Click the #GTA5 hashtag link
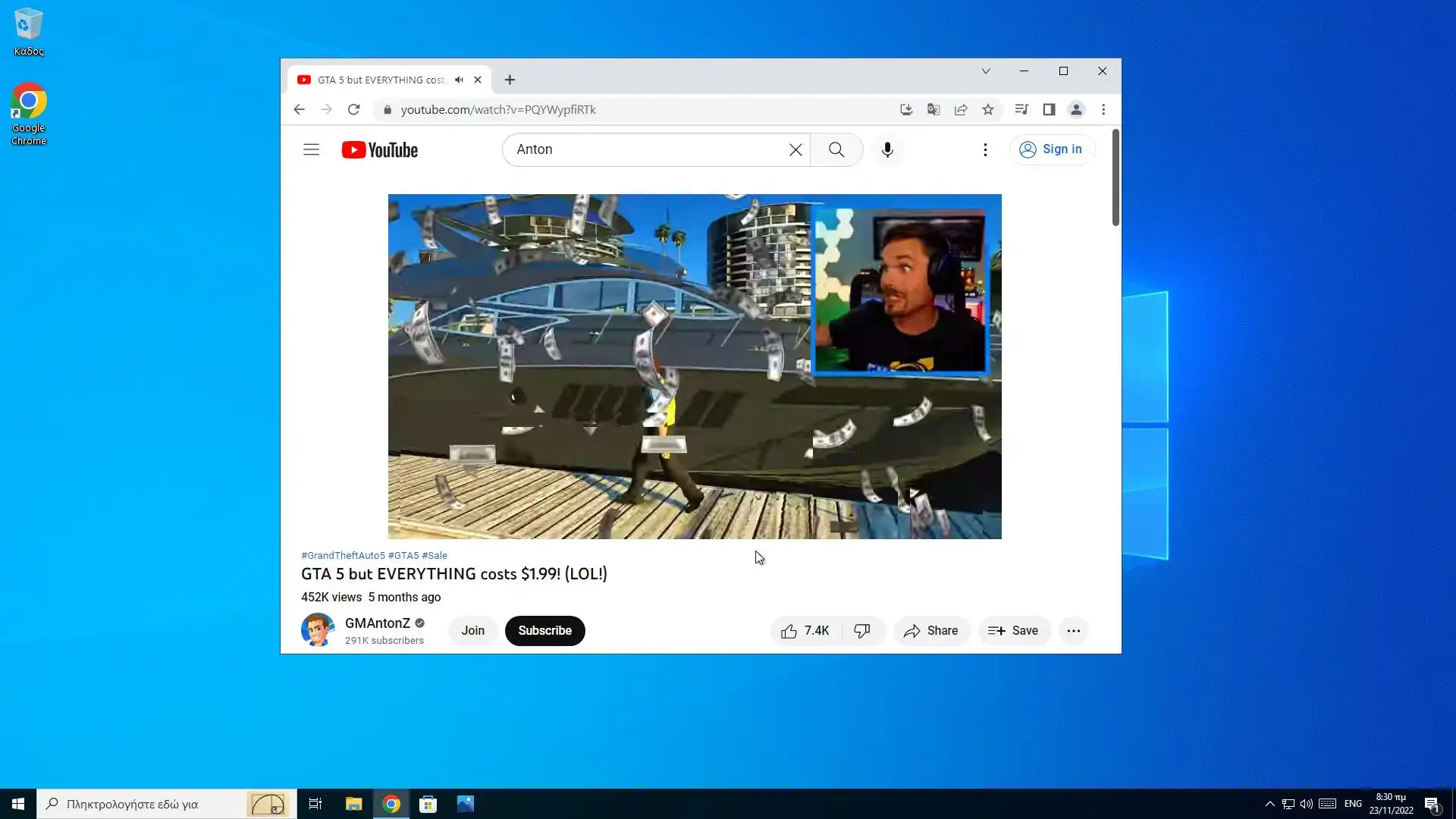 tap(403, 555)
